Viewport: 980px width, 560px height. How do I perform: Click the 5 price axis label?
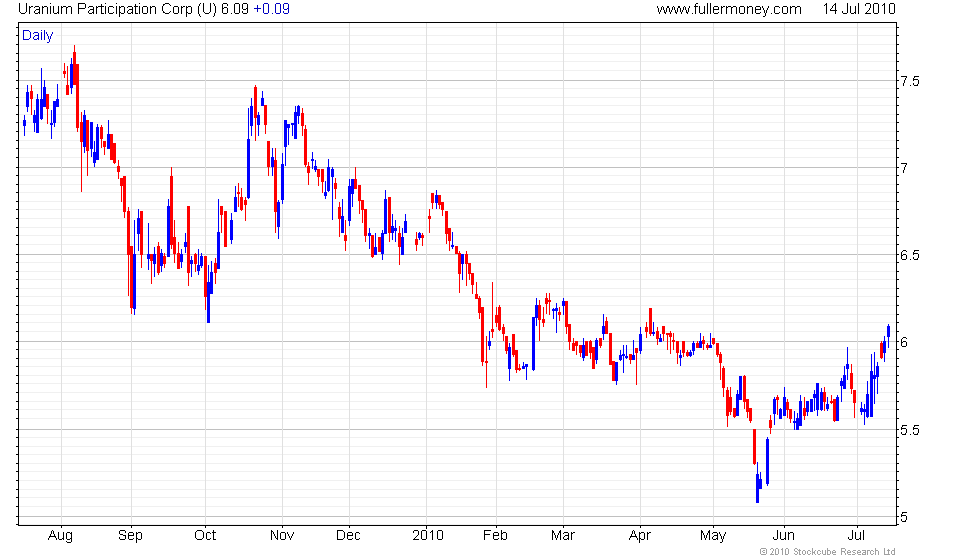point(904,517)
